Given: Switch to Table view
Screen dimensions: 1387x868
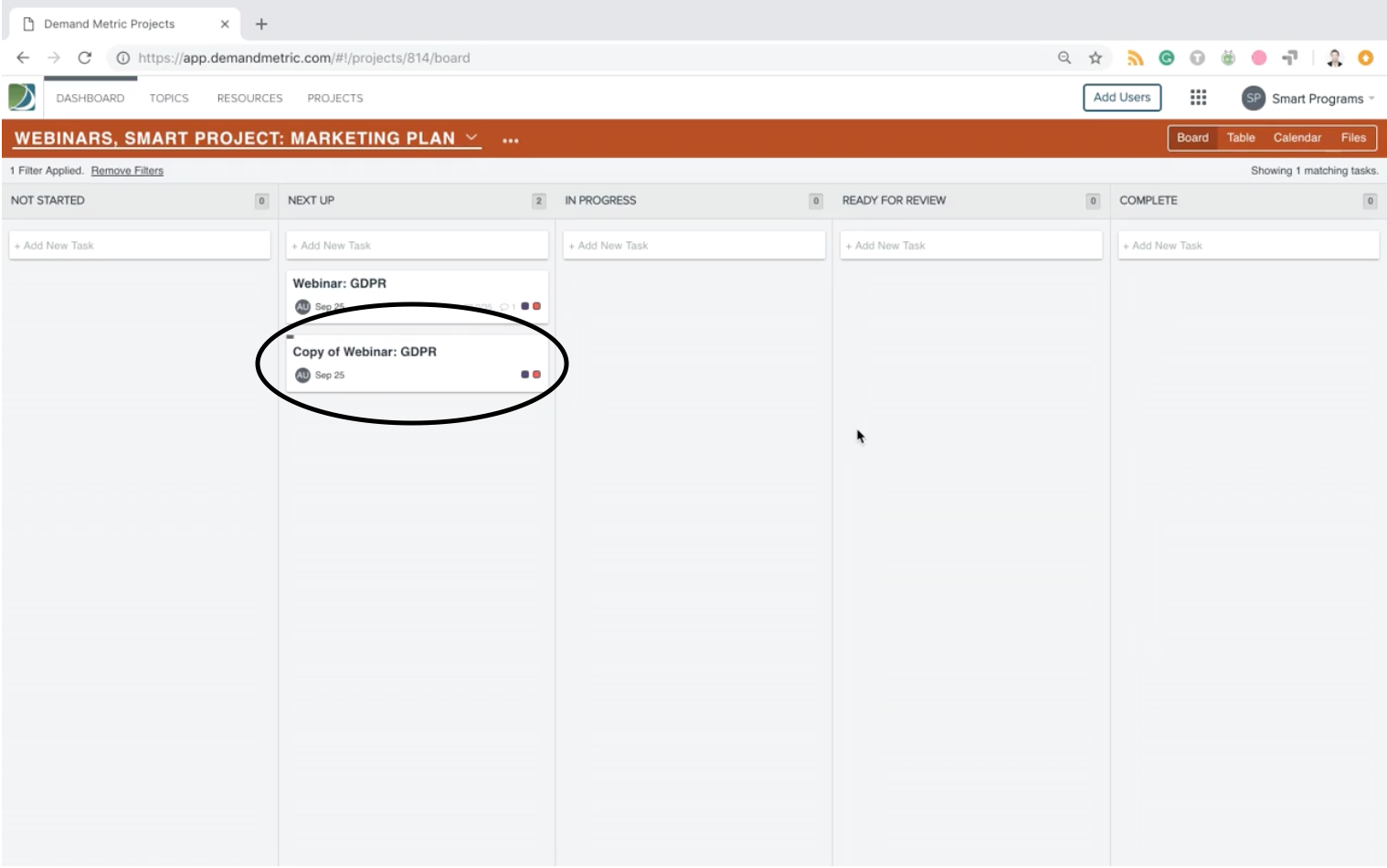Looking at the screenshot, I should [x=1241, y=138].
